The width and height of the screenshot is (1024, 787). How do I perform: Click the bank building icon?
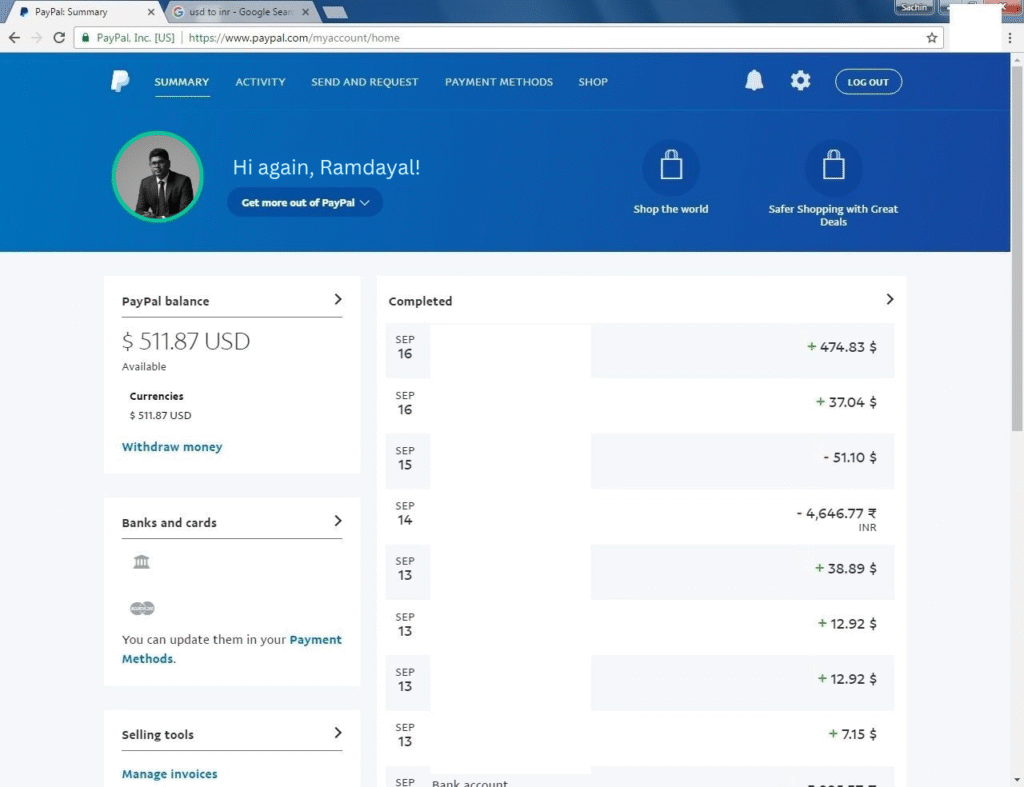(141, 562)
